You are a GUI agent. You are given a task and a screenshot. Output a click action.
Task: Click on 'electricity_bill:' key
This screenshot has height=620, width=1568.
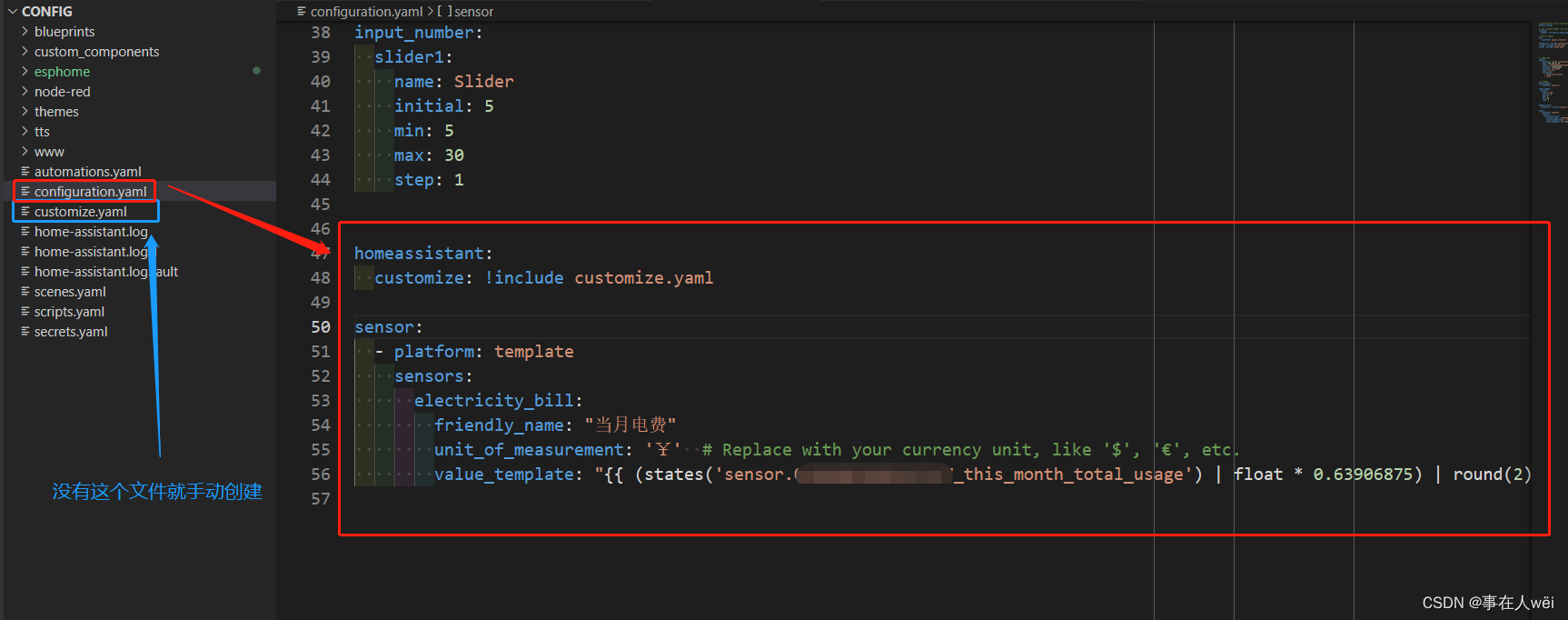499,401
